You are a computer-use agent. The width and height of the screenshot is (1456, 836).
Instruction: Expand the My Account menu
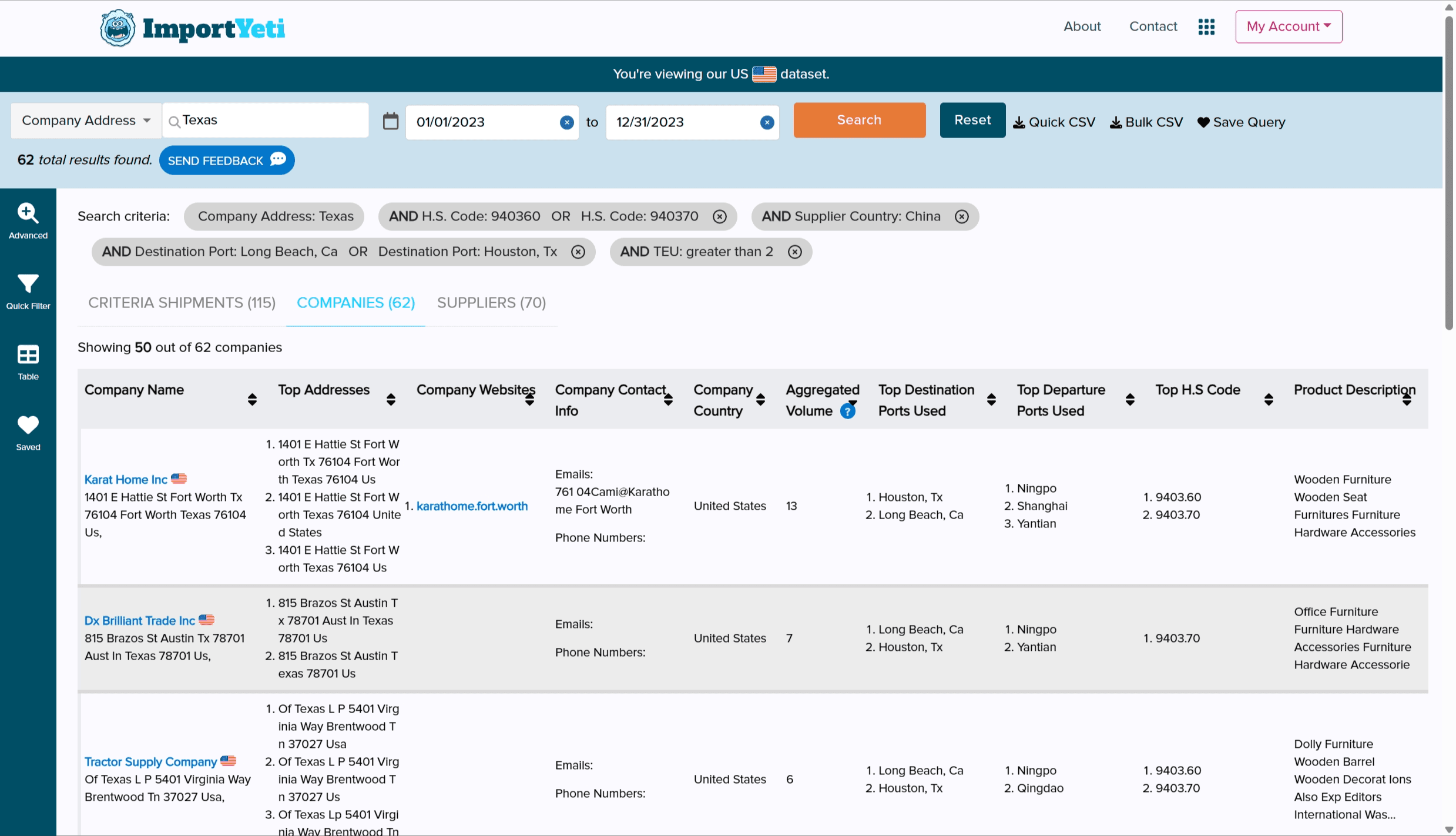point(1288,26)
